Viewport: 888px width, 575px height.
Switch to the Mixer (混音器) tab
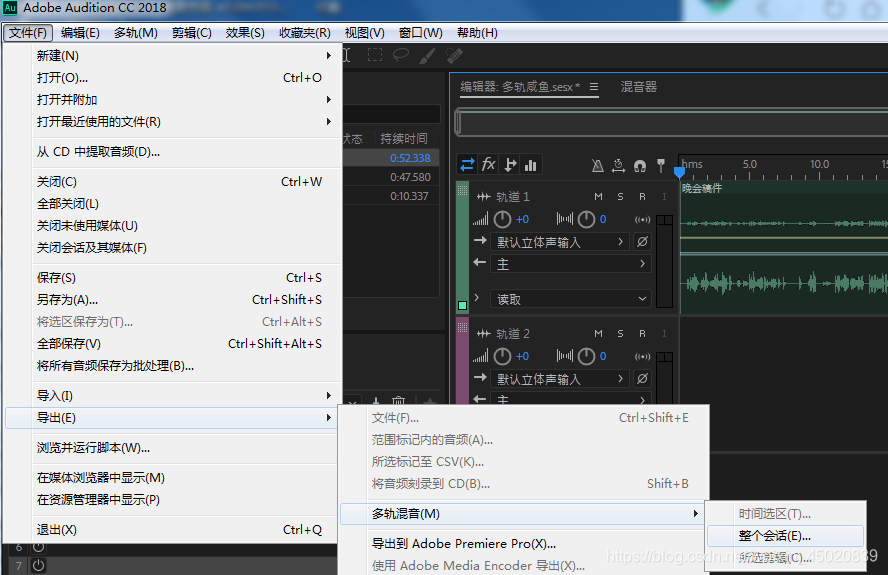[x=638, y=87]
